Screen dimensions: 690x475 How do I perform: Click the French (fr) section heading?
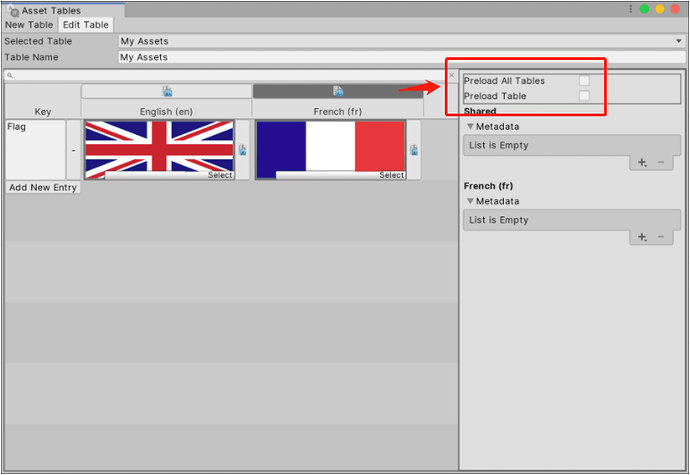coord(488,186)
